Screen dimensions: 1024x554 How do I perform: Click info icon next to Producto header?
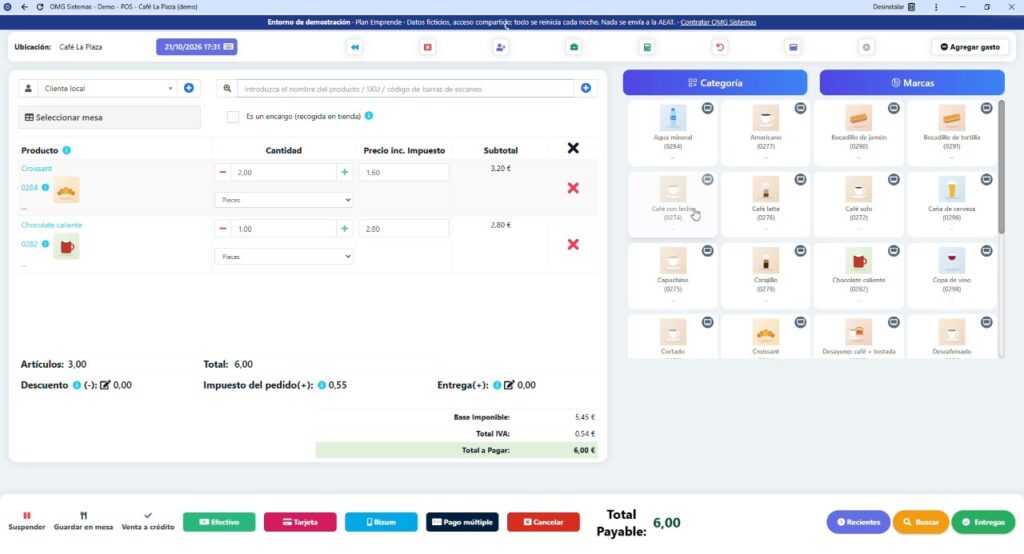(x=67, y=150)
